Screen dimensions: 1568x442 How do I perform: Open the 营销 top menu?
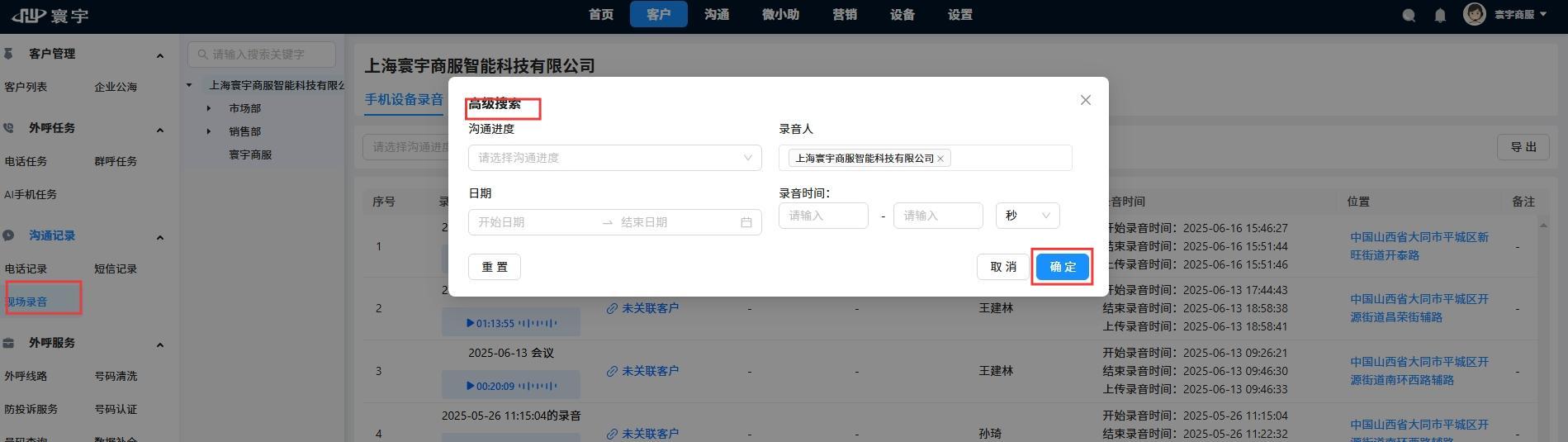(x=845, y=15)
